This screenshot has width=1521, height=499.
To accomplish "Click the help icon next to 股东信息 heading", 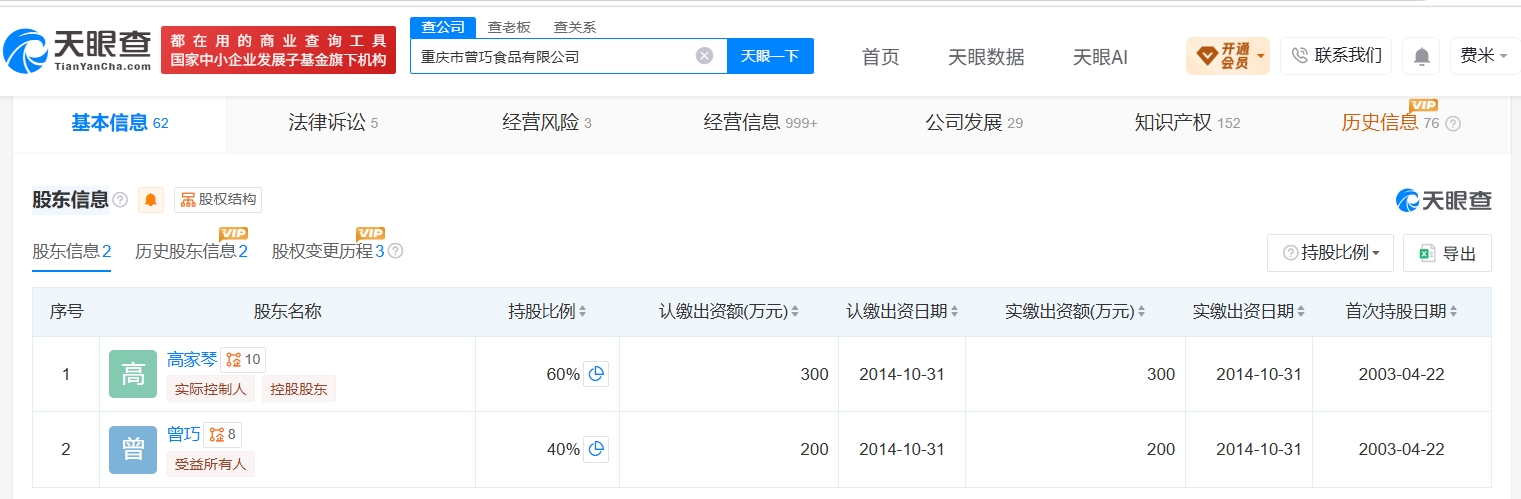I will (120, 200).
